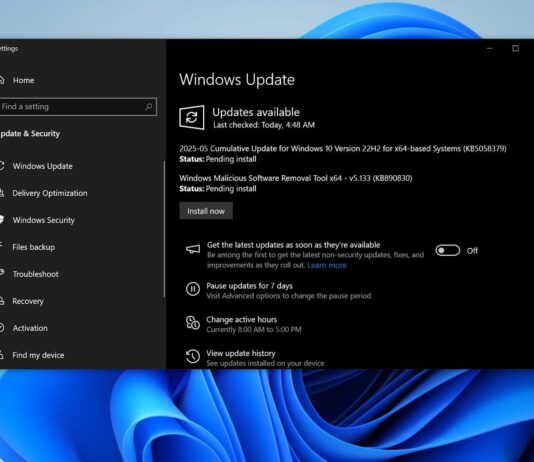Click the history icon for View update history
Viewport: 534px width, 462px height.
(x=193, y=356)
